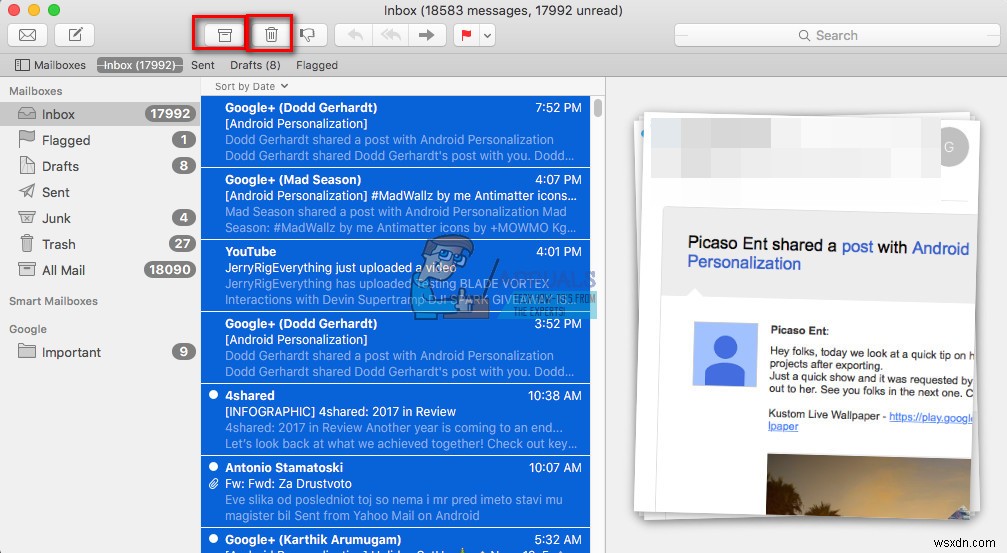Click the Inbox 17992 unread badge
This screenshot has width=1007, height=553.
170,114
